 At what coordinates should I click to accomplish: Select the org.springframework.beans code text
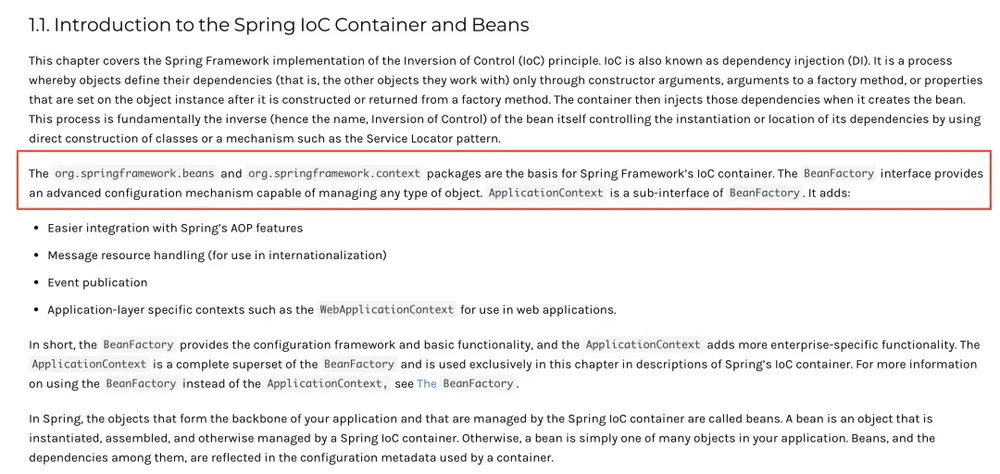[x=135, y=174]
